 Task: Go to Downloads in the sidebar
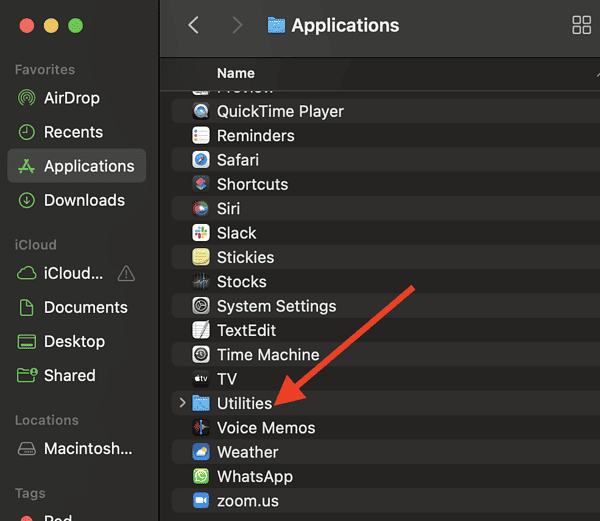click(84, 200)
